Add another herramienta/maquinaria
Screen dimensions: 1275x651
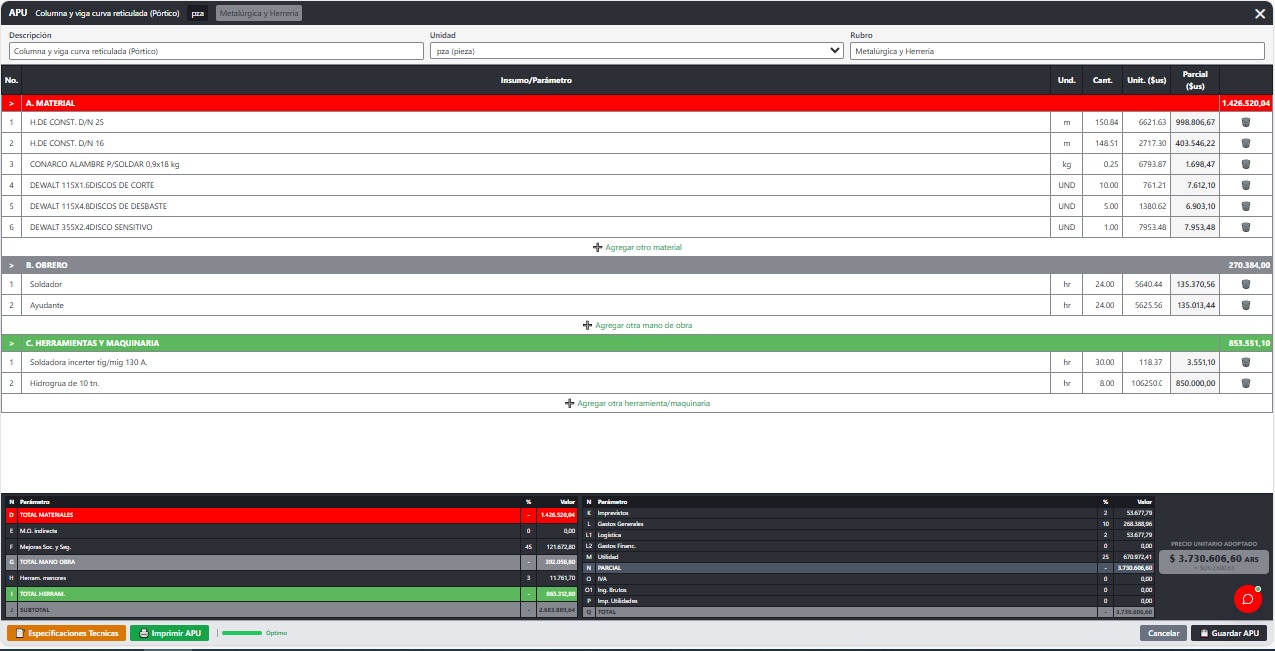pos(637,403)
